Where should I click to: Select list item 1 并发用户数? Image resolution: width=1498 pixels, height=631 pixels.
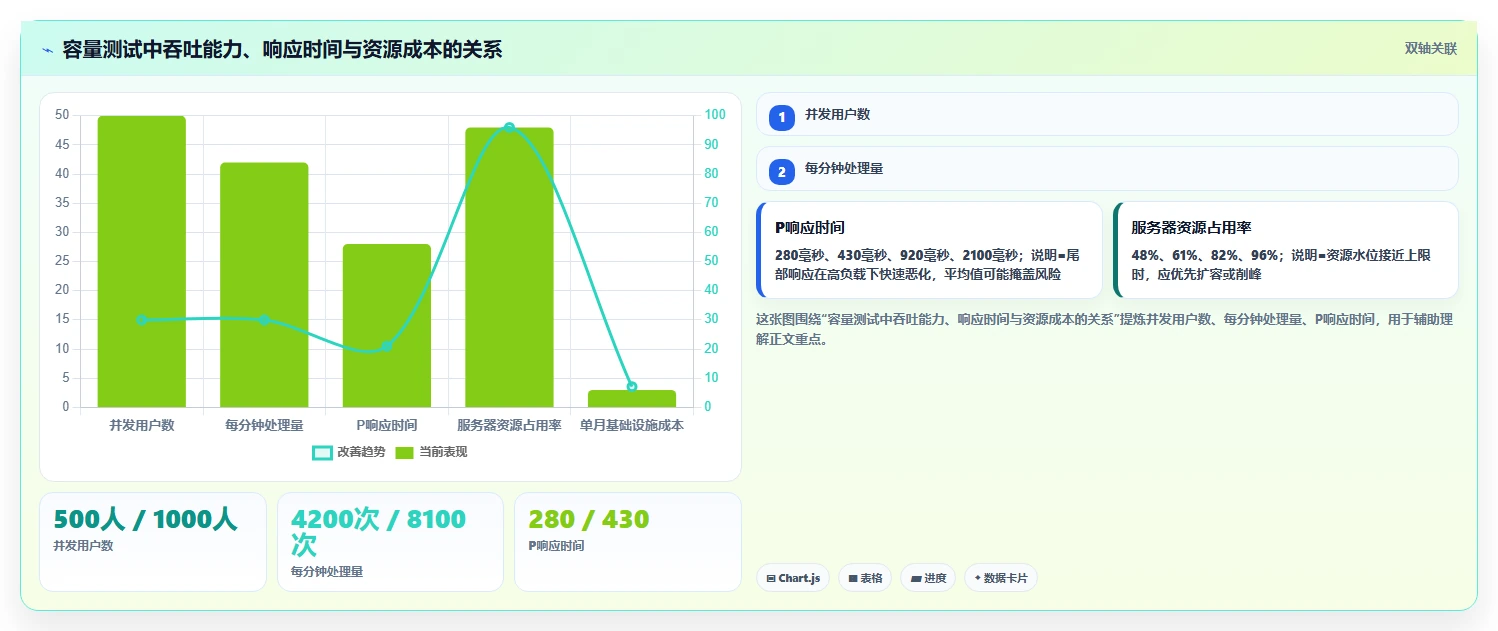tap(1107, 114)
